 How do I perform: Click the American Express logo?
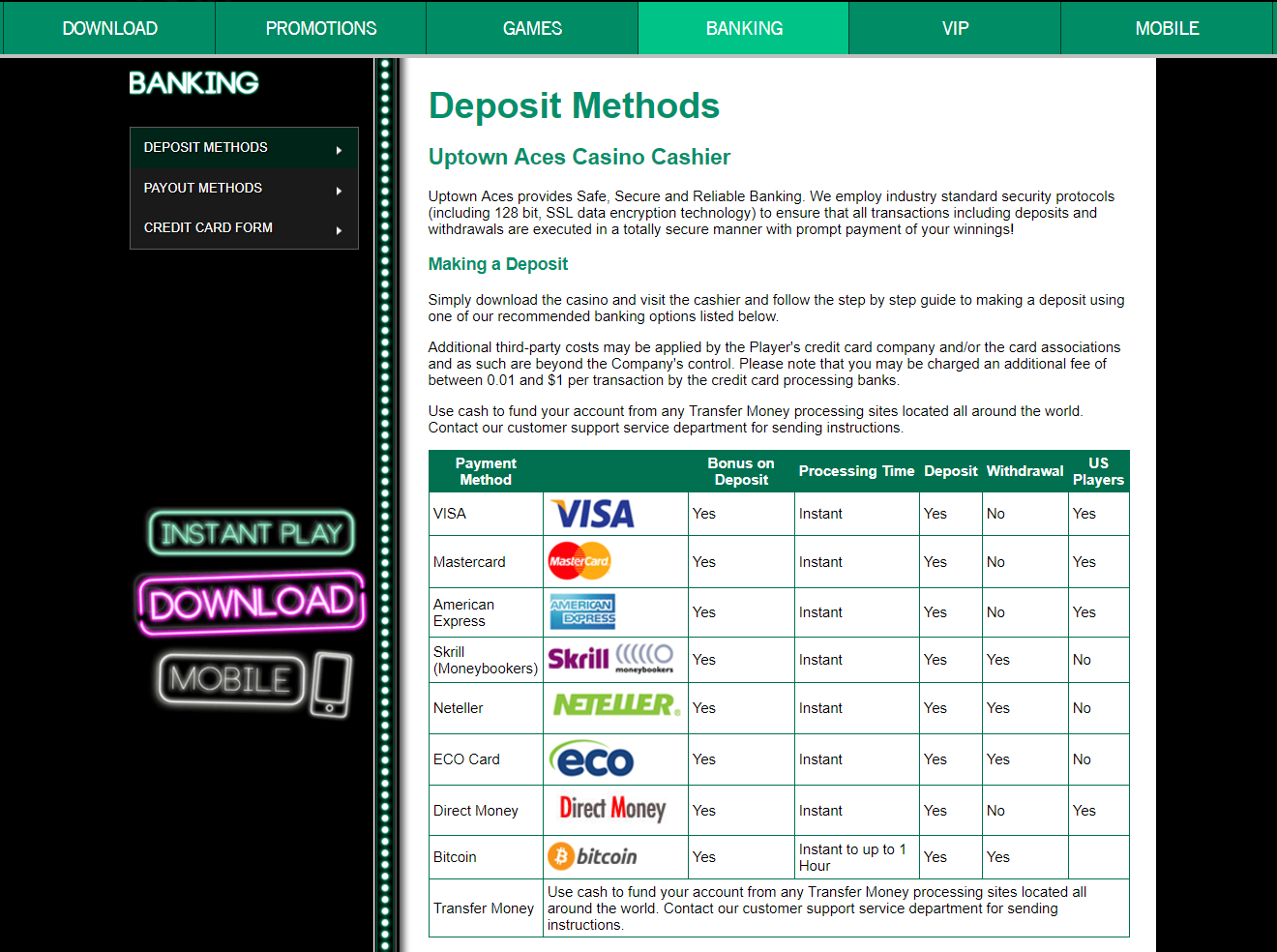(582, 611)
